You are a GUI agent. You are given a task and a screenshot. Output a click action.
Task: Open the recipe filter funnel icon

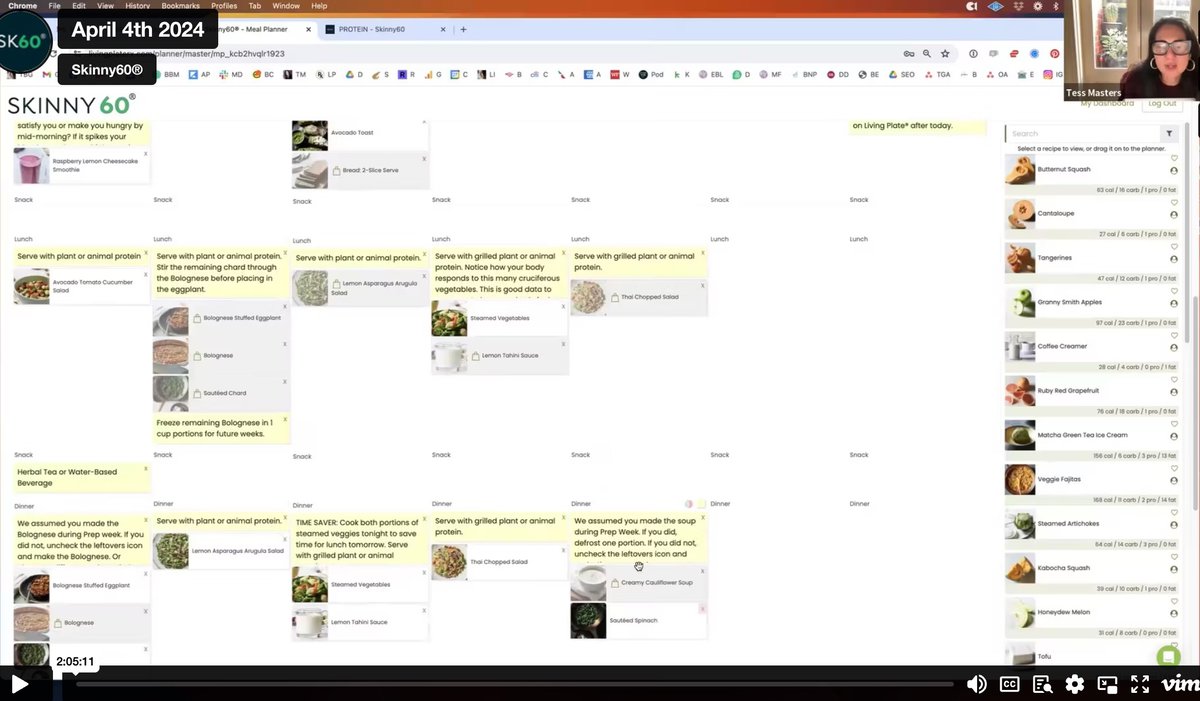1168,133
